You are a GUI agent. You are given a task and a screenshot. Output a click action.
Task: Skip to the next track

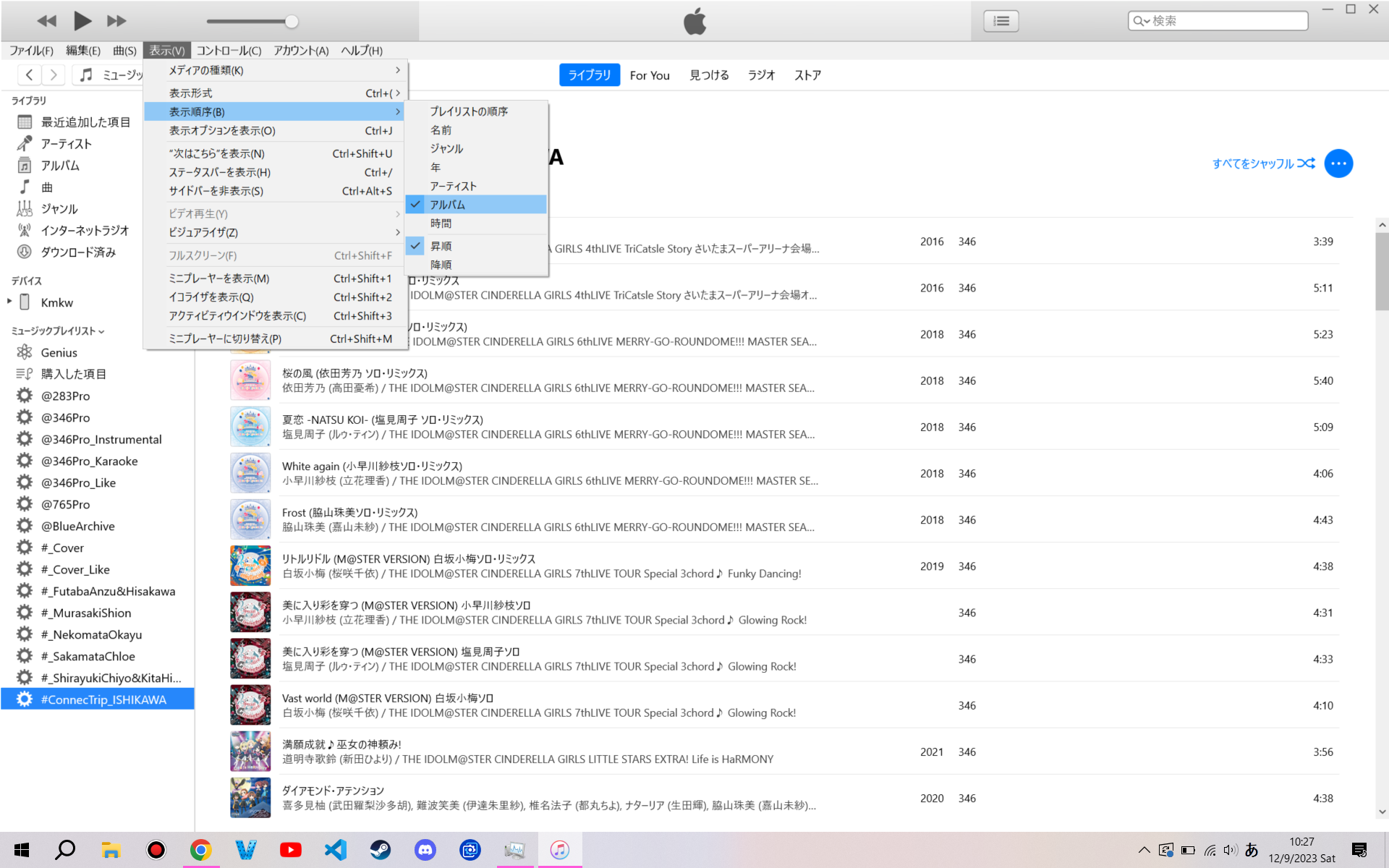click(x=116, y=21)
